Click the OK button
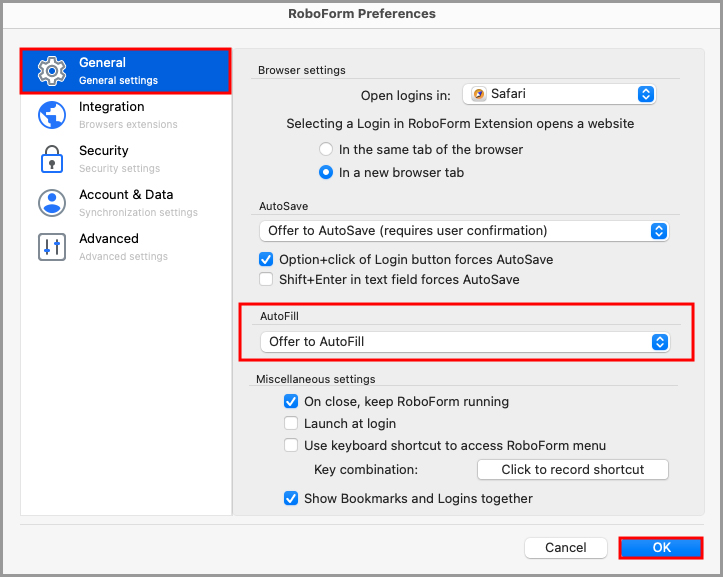The width and height of the screenshot is (723, 577). click(x=661, y=548)
